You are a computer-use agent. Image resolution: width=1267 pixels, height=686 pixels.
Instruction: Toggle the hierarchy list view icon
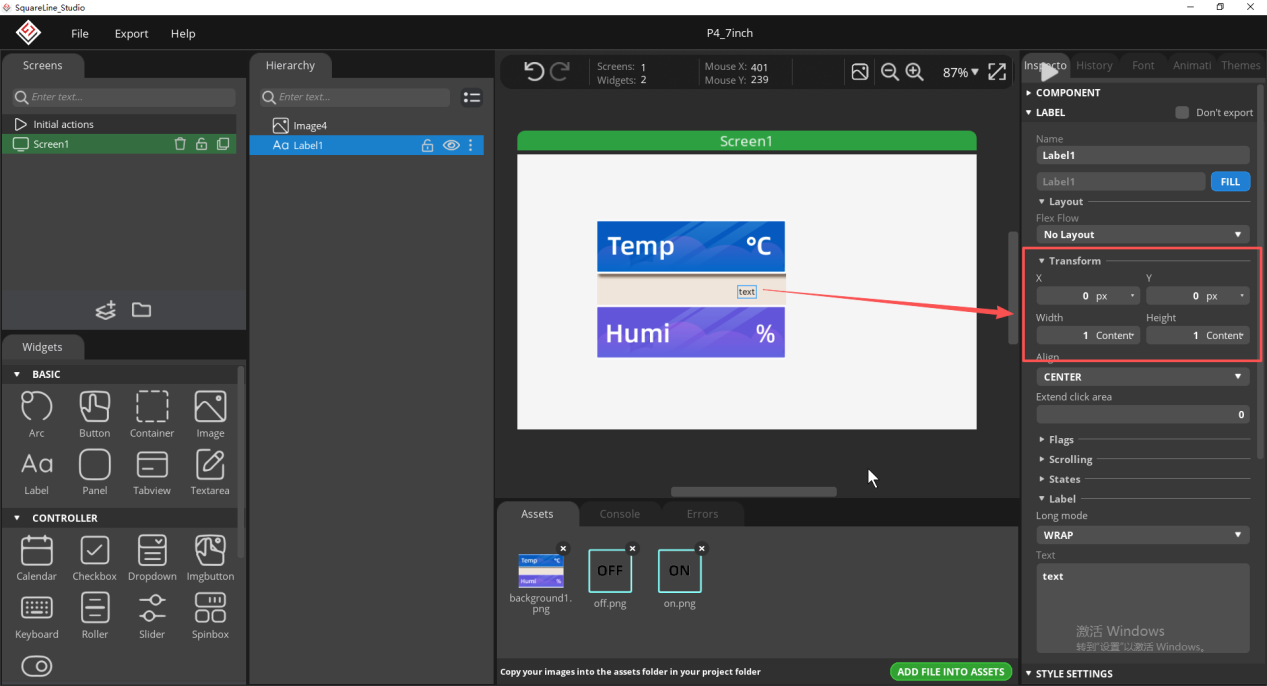(472, 97)
